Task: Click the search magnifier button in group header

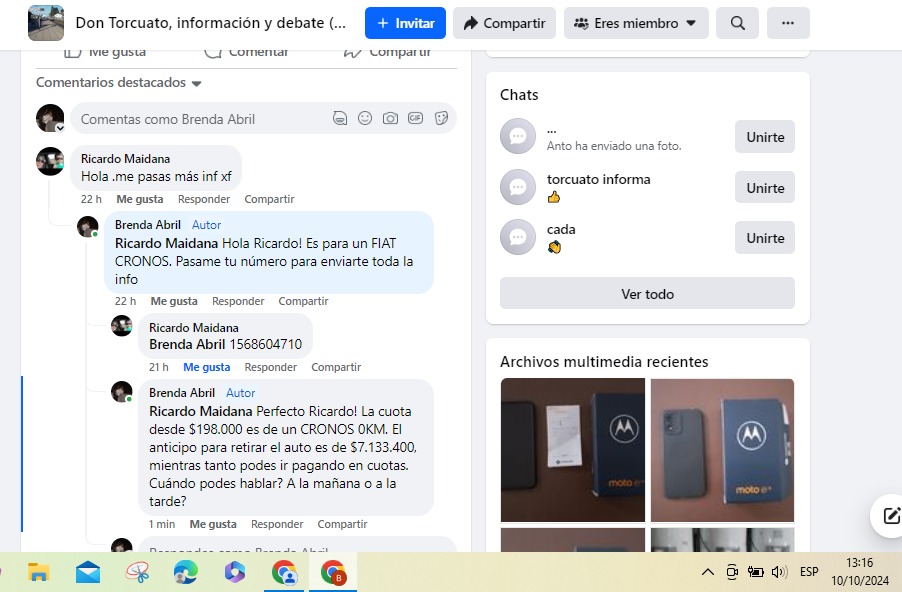Action: click(737, 23)
